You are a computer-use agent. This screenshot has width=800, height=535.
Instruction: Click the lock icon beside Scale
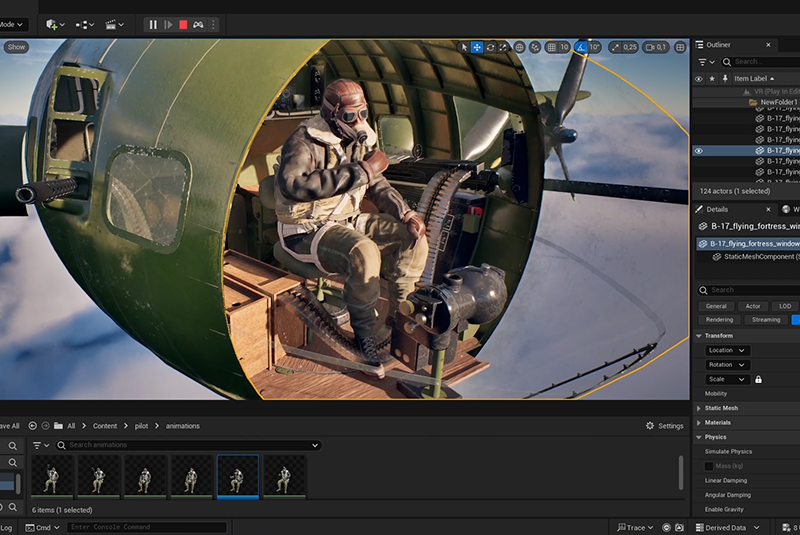click(x=758, y=380)
